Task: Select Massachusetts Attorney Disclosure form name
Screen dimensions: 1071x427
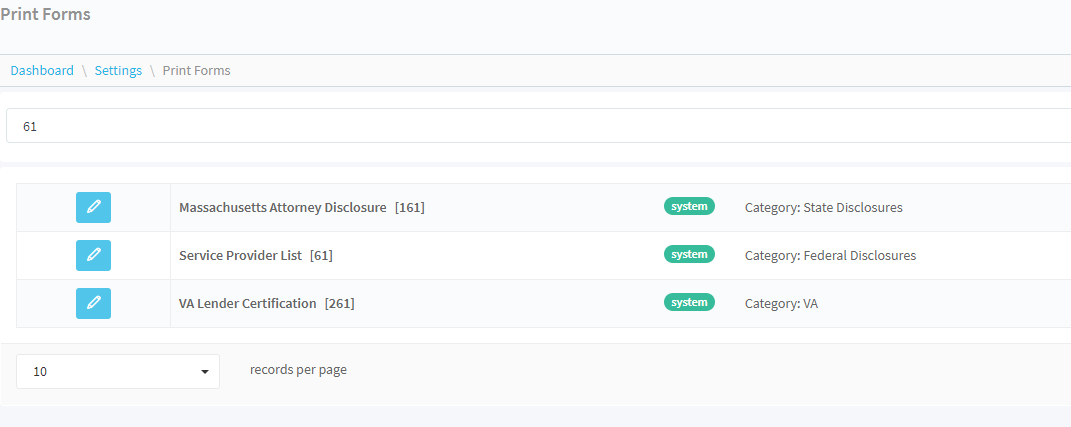Action: [282, 208]
